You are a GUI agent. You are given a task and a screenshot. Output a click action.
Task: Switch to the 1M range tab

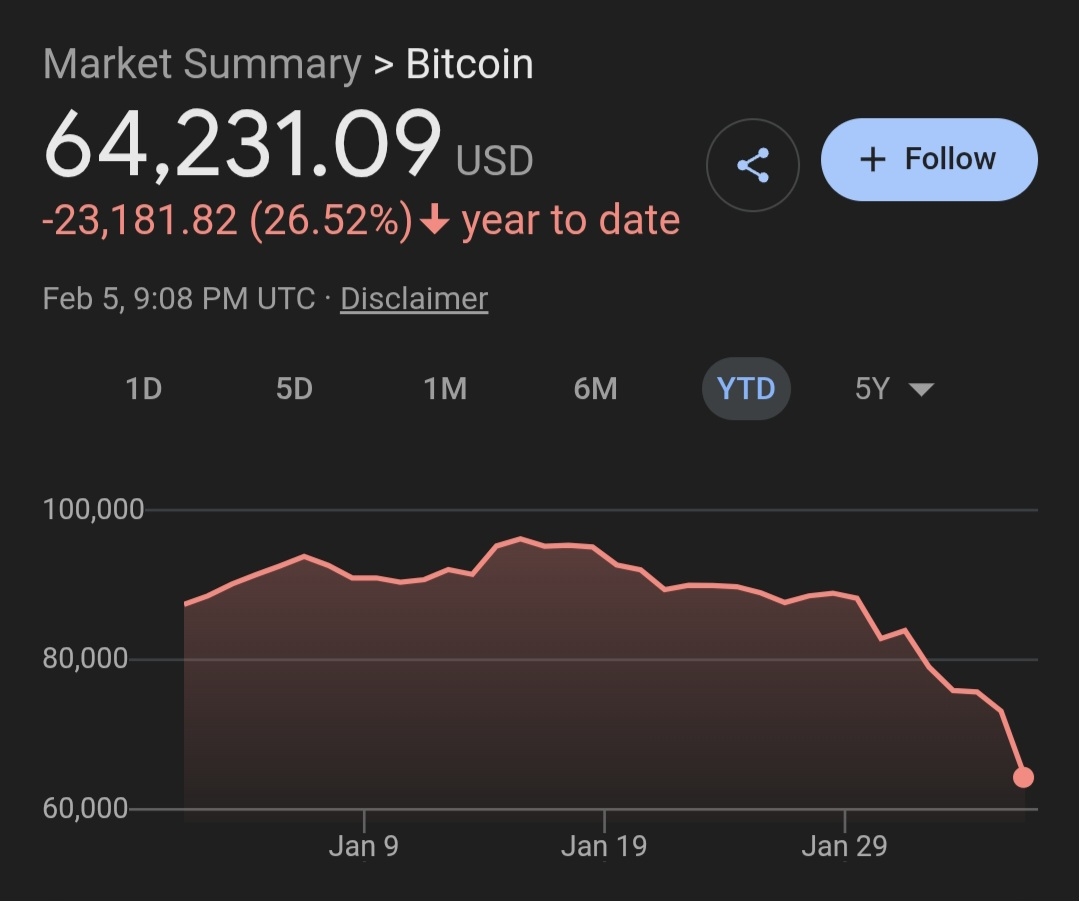click(x=445, y=389)
